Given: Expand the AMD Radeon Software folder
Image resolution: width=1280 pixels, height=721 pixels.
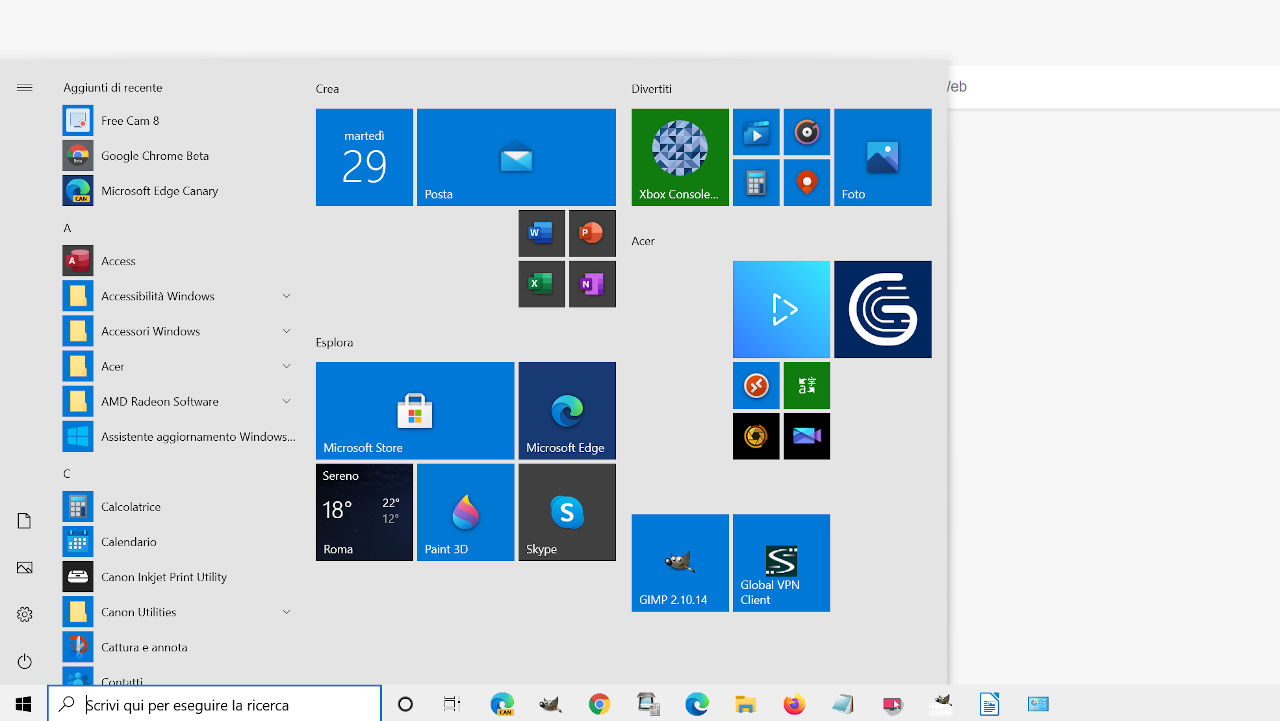Looking at the screenshot, I should click(179, 402).
